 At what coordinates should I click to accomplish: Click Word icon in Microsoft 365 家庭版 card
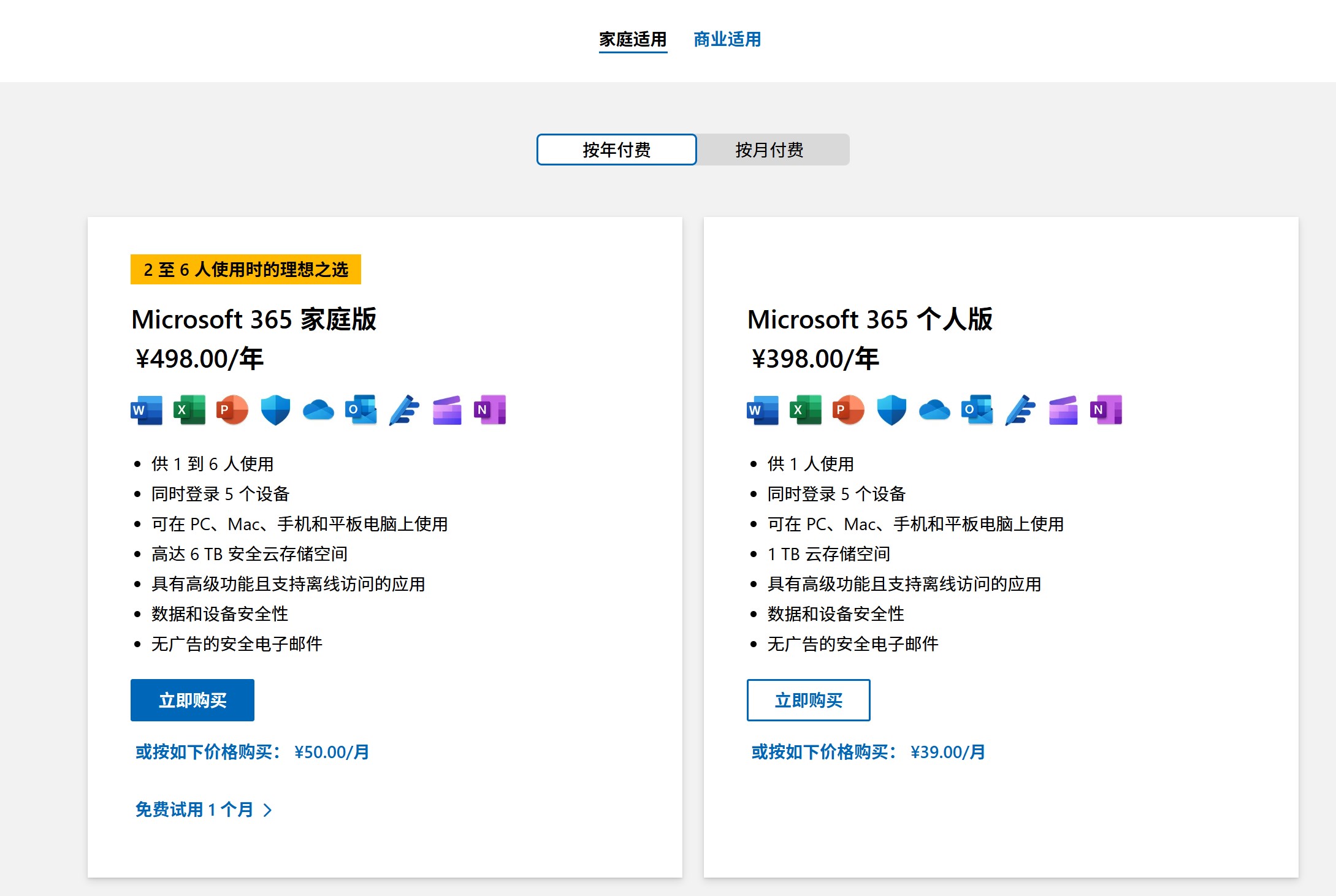147,410
